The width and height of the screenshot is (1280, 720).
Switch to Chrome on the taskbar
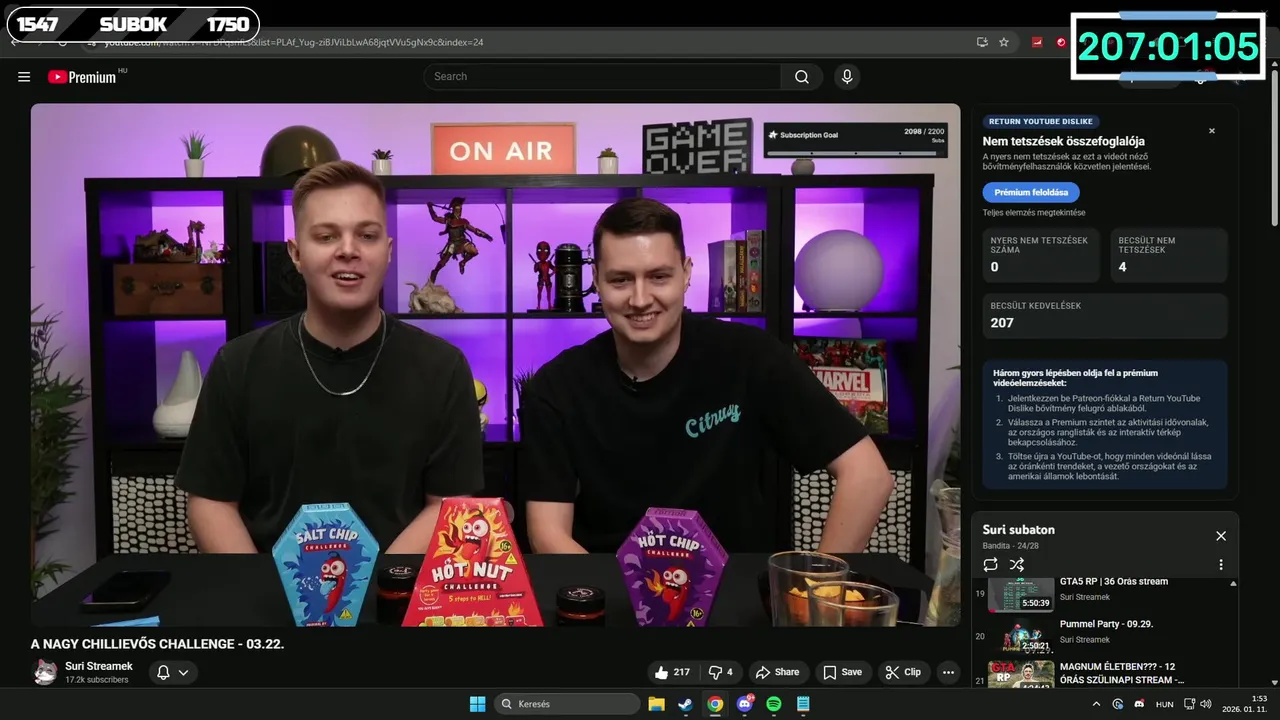click(715, 704)
